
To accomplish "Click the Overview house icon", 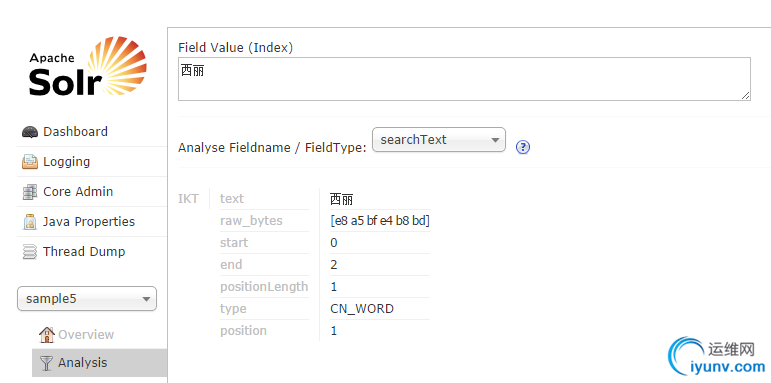I will (x=47, y=335).
